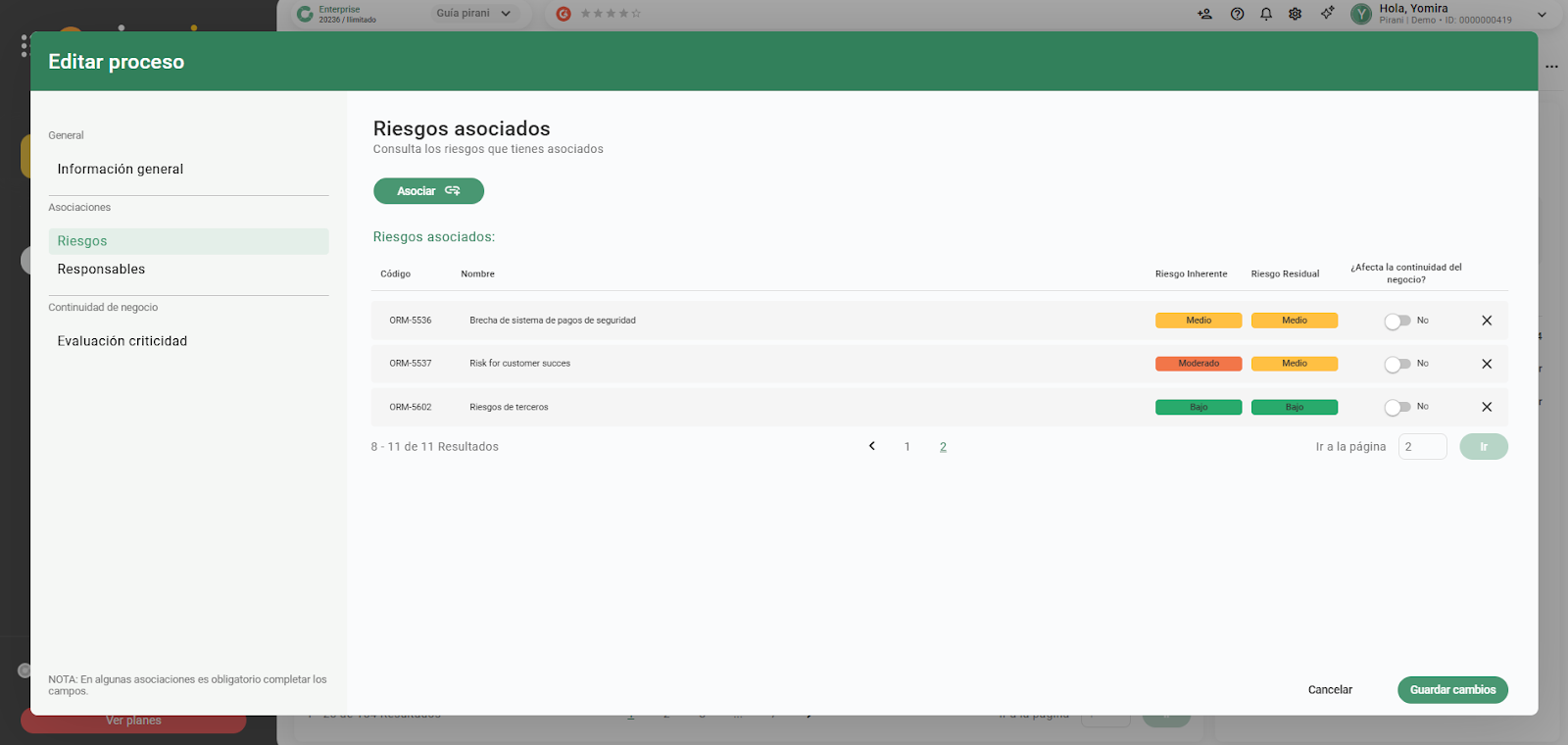Open the Guía pirani dropdown
The width and height of the screenshot is (1568, 745).
click(473, 14)
